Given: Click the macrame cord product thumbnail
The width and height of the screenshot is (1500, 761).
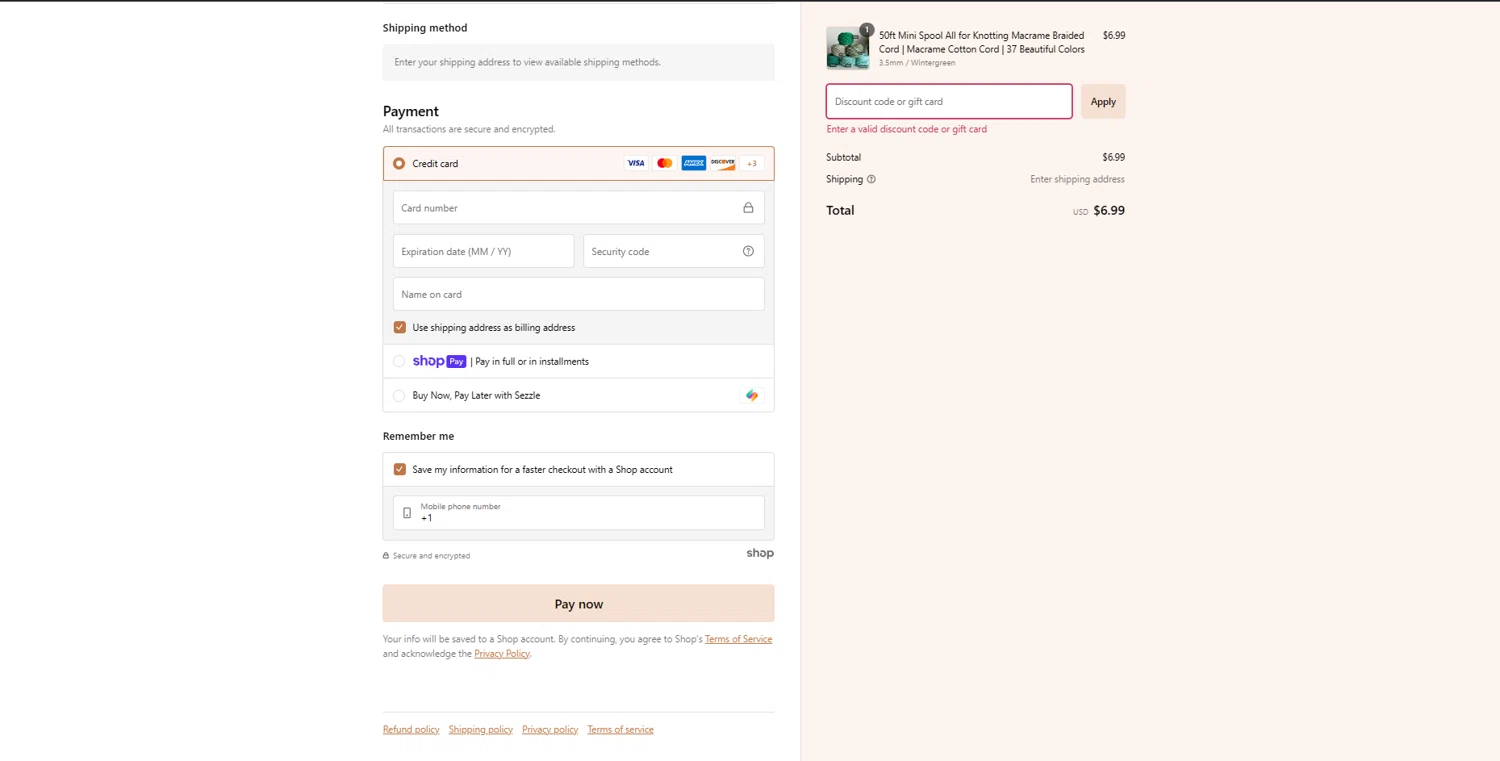Looking at the screenshot, I should click(847, 48).
